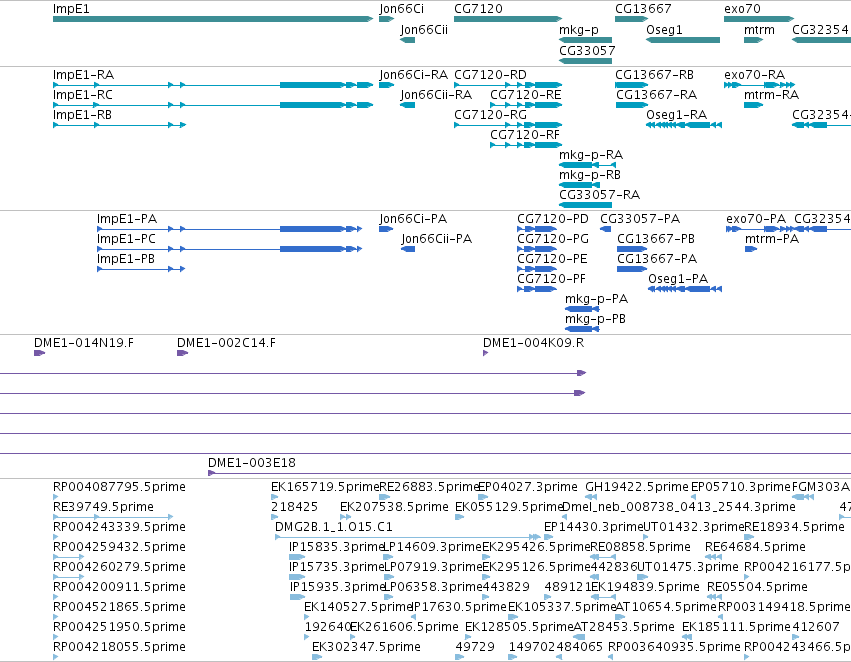Click the Jon66Ci gene label
Image resolution: width=851 pixels, height=662 pixels.
pos(401,9)
